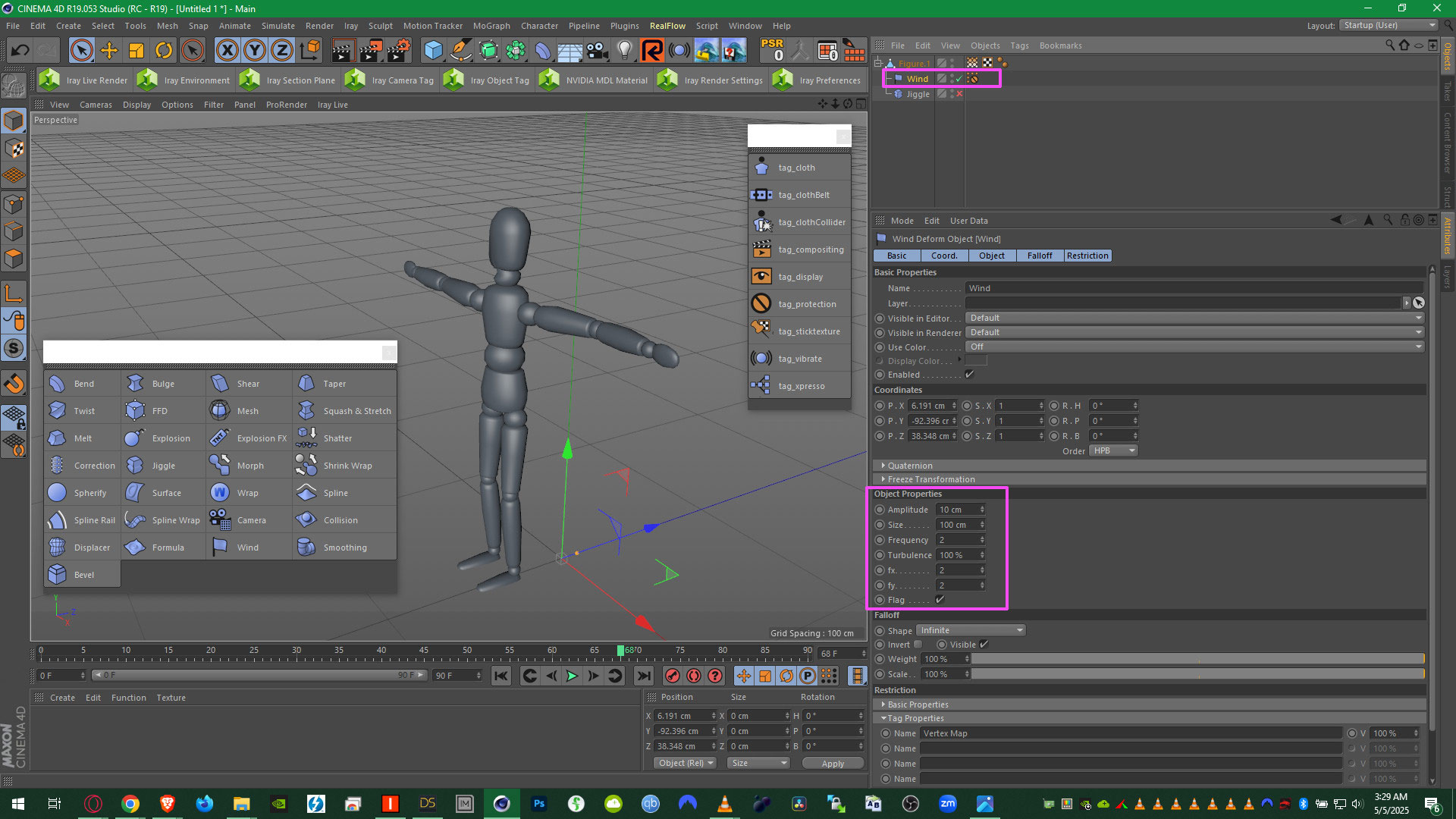Toggle X axis lock
1456x819 pixels.
point(227,51)
